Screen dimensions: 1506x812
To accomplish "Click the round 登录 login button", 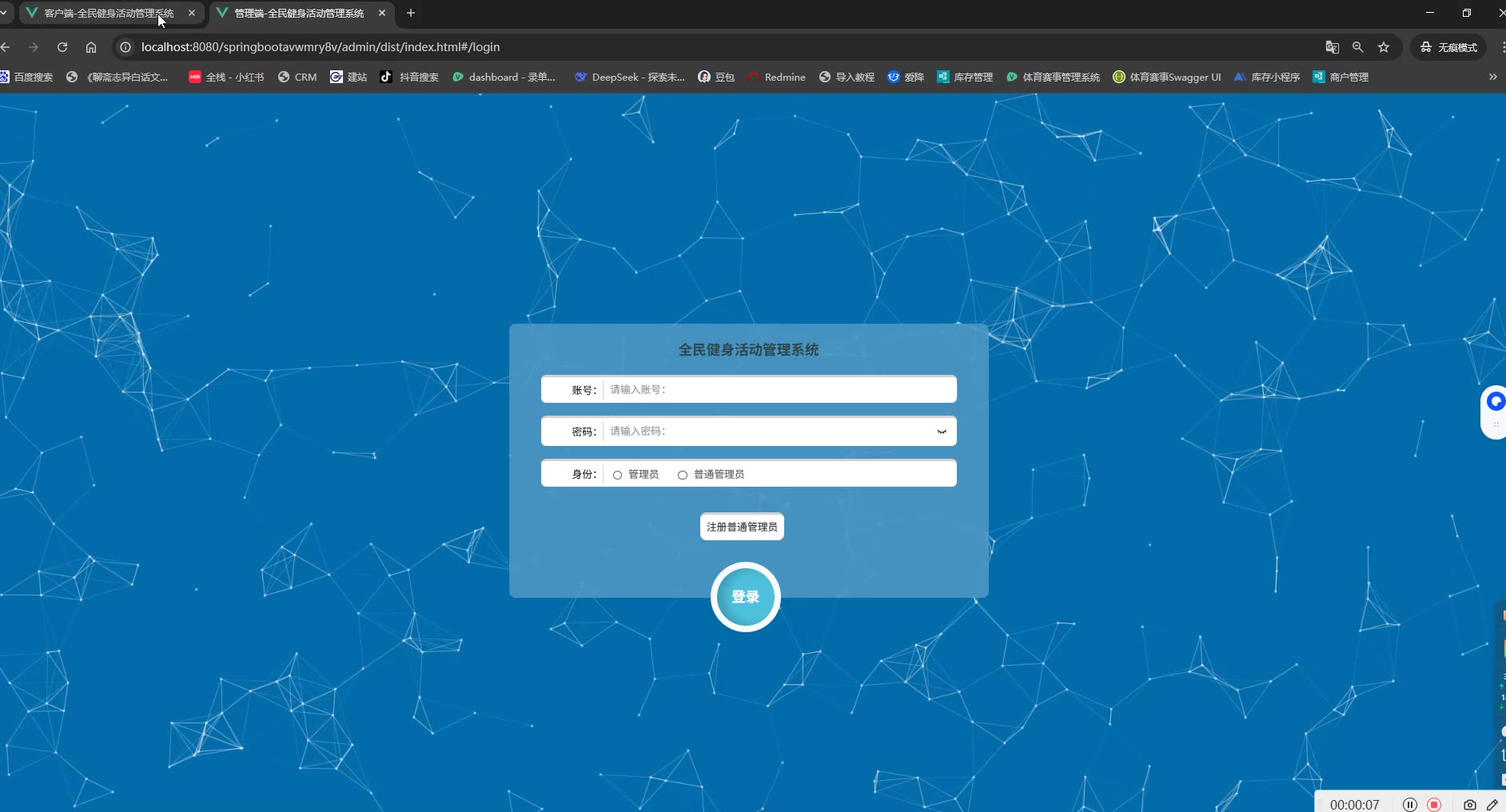I will [x=746, y=597].
